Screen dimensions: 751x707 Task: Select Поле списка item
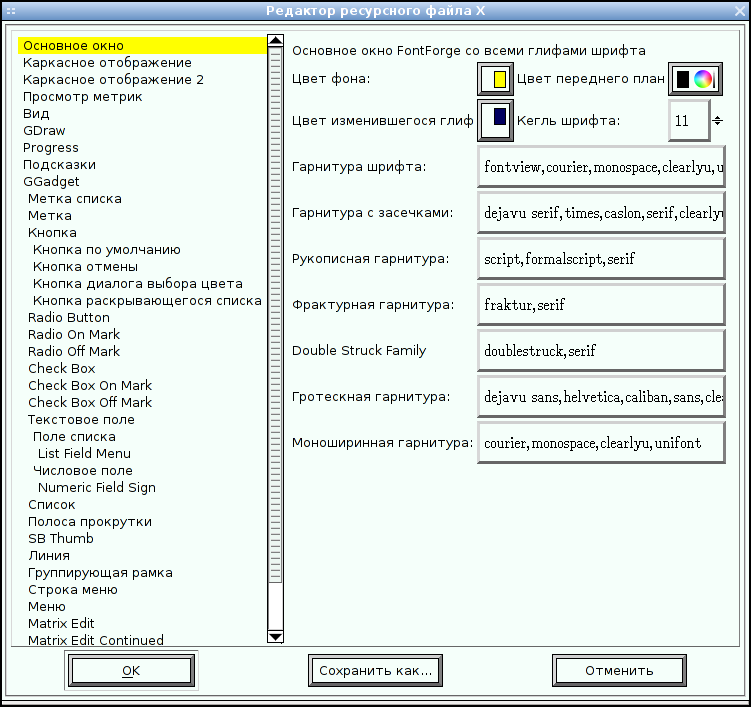tap(74, 437)
